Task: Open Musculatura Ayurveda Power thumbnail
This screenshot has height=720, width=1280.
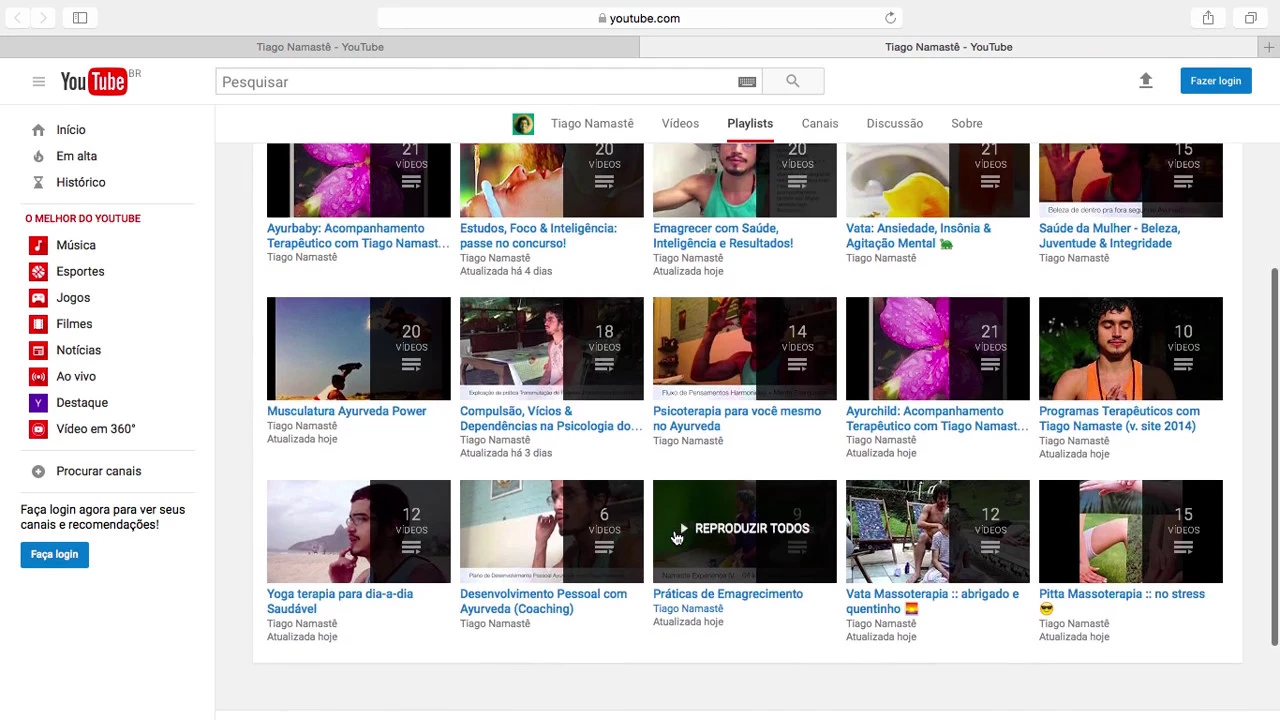Action: 359,348
